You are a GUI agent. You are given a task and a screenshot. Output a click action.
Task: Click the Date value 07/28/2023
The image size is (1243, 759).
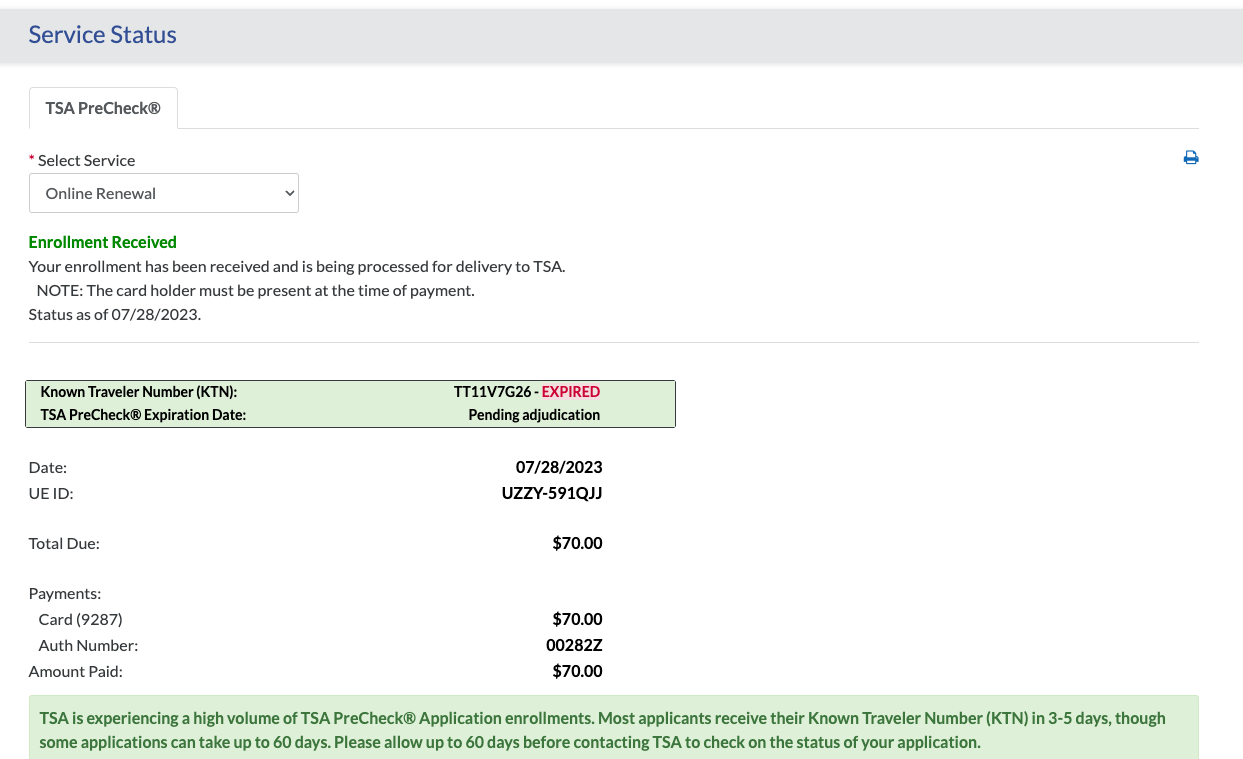(x=559, y=467)
